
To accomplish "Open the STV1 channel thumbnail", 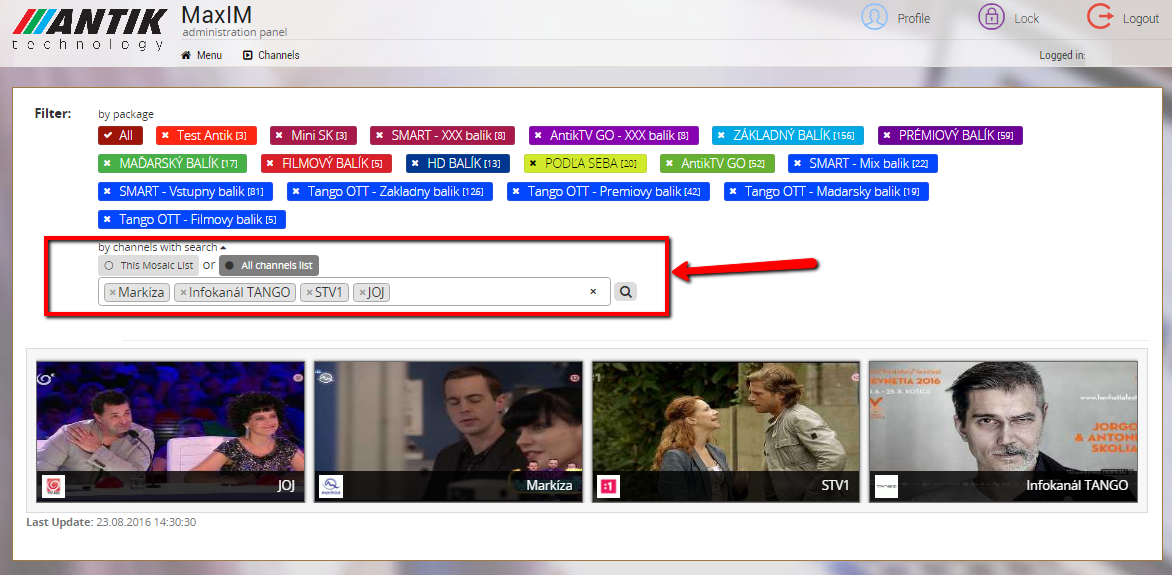I will [x=727, y=431].
